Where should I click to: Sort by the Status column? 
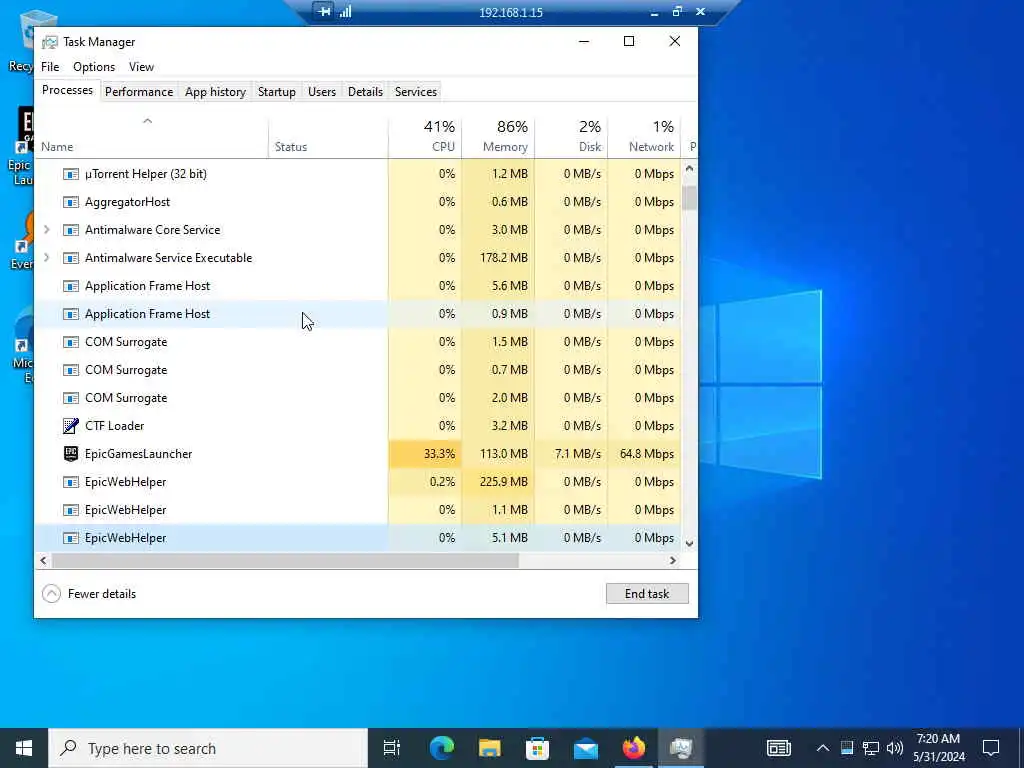[x=328, y=137]
